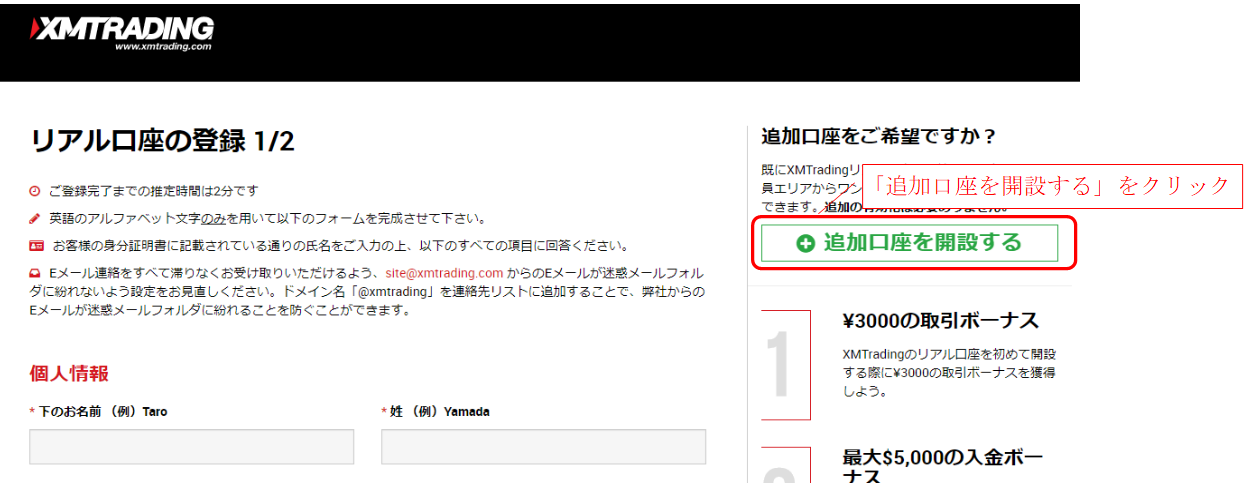Image resolution: width=1249 pixels, height=504 pixels.
Task: Click the pencil icon beside alphabet instruction
Action: [35, 218]
